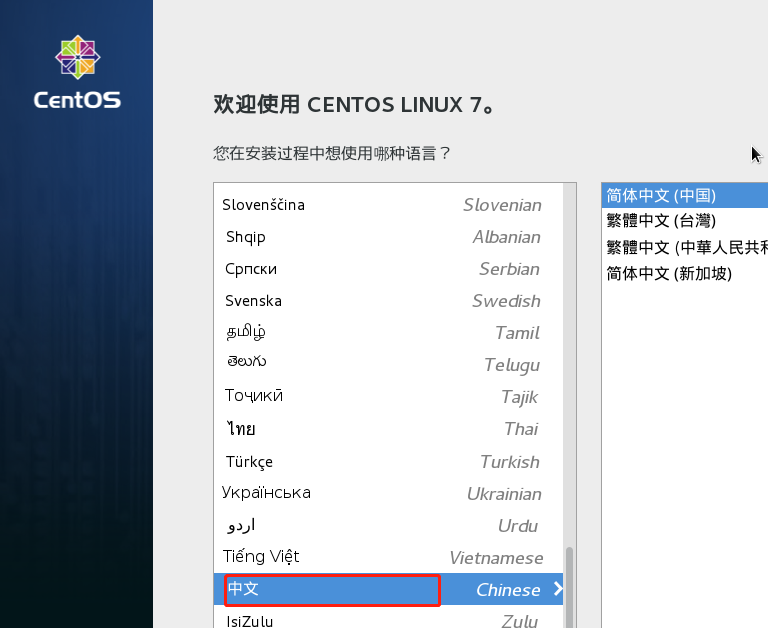The height and width of the screenshot is (628, 768).
Task: Choose the Thai language row
Action: (388, 429)
